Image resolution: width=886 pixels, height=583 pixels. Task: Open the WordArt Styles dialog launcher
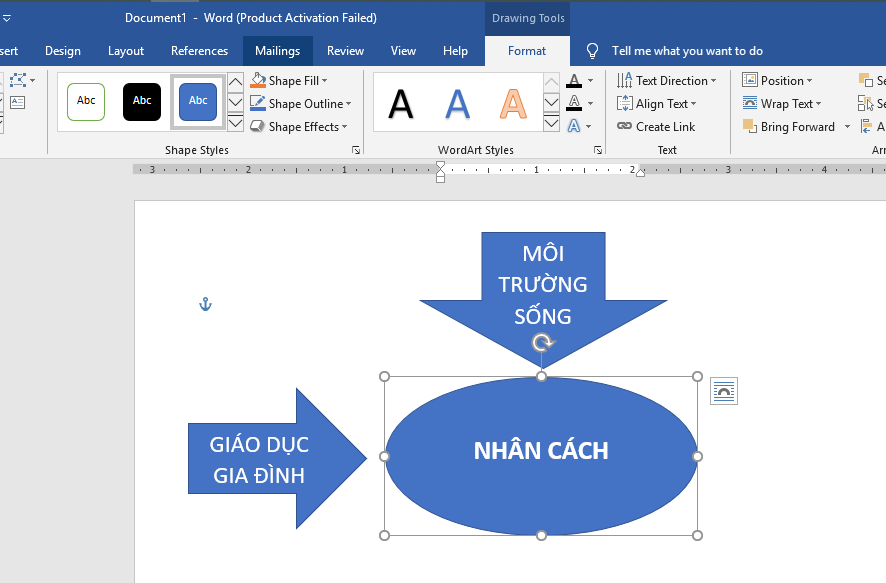pyautogui.click(x=598, y=150)
